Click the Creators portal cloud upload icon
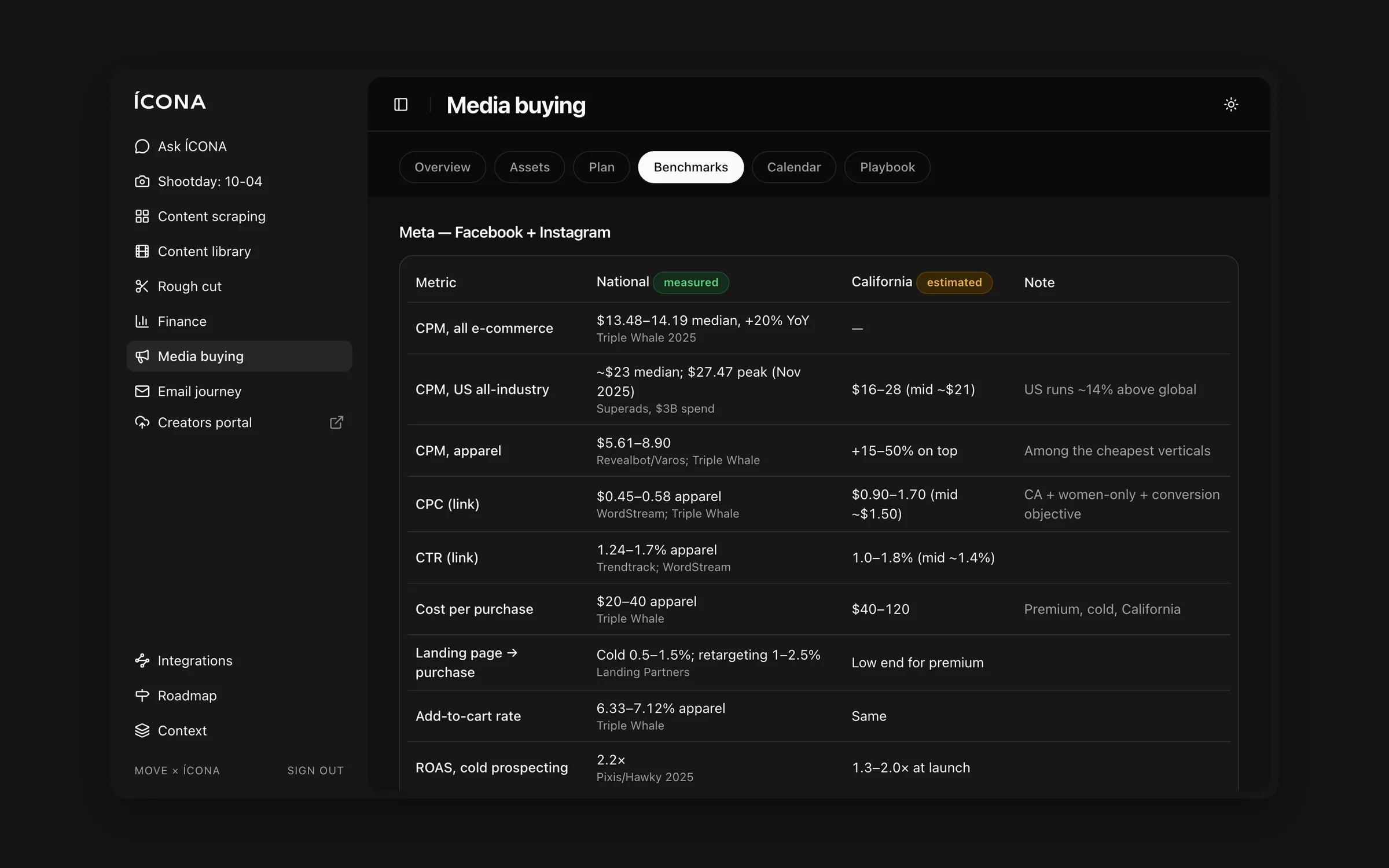 click(x=142, y=422)
